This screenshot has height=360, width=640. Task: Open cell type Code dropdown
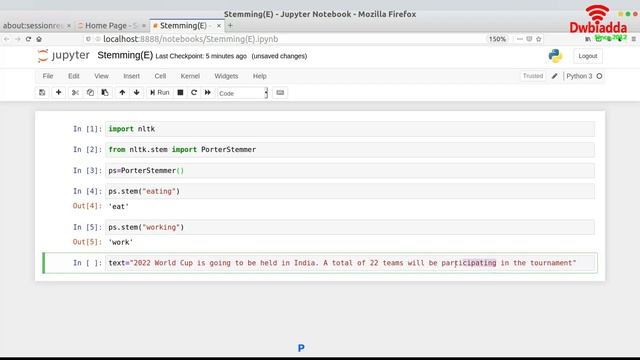243,93
